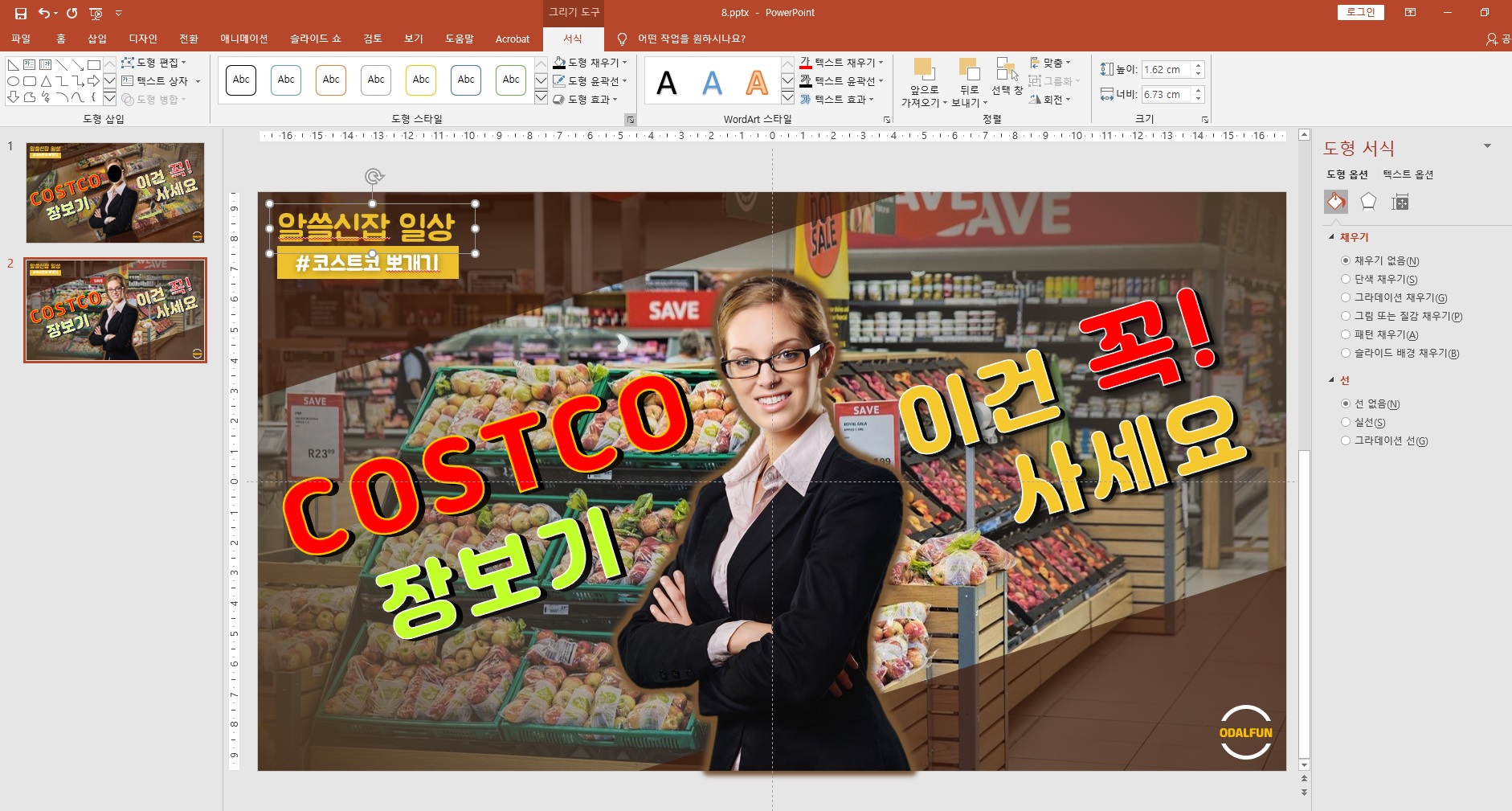This screenshot has width=1512, height=811.
Task: Switch to the Design (디자인) tab
Action: coord(143,39)
